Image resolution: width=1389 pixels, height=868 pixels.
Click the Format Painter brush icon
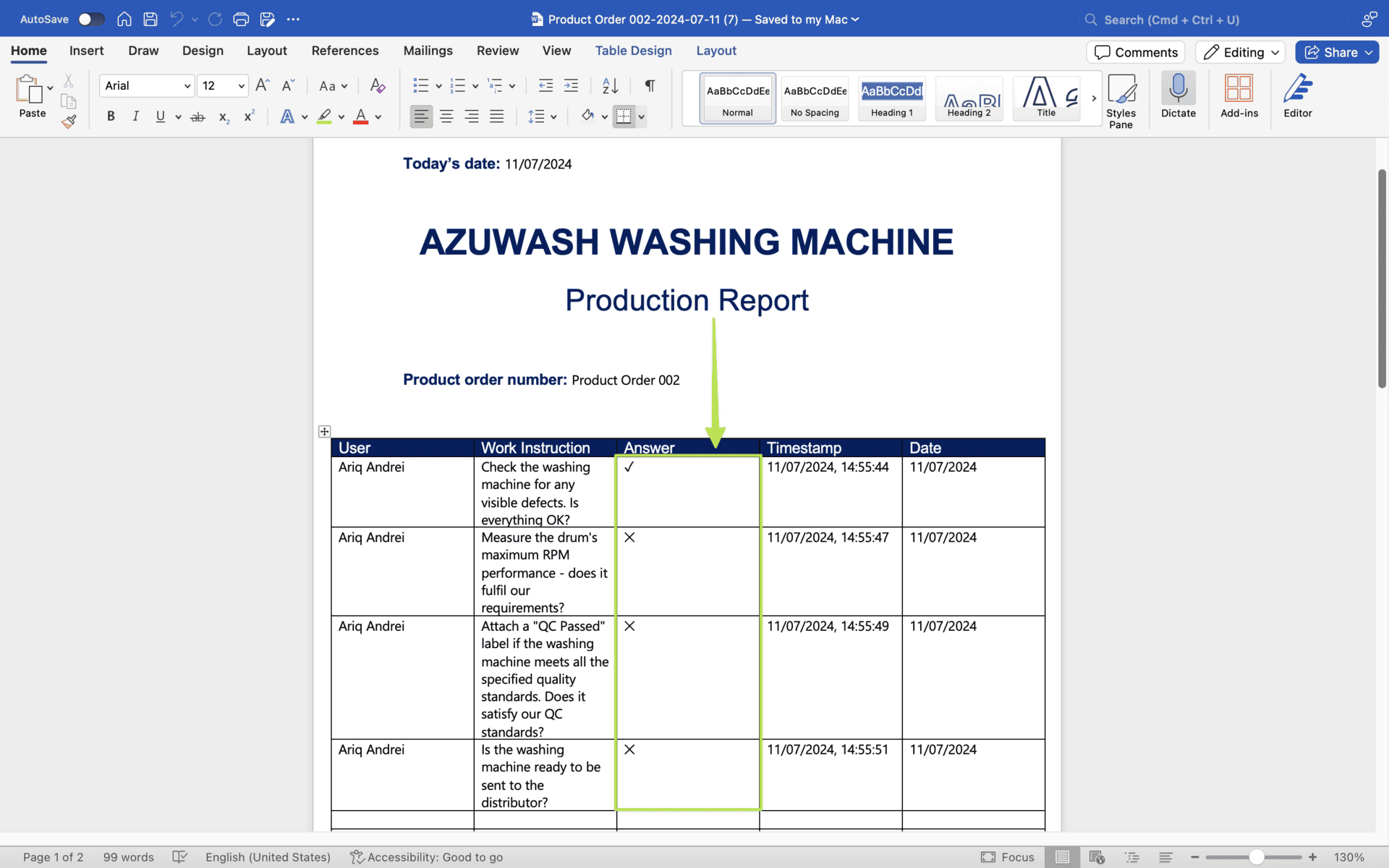click(x=69, y=122)
